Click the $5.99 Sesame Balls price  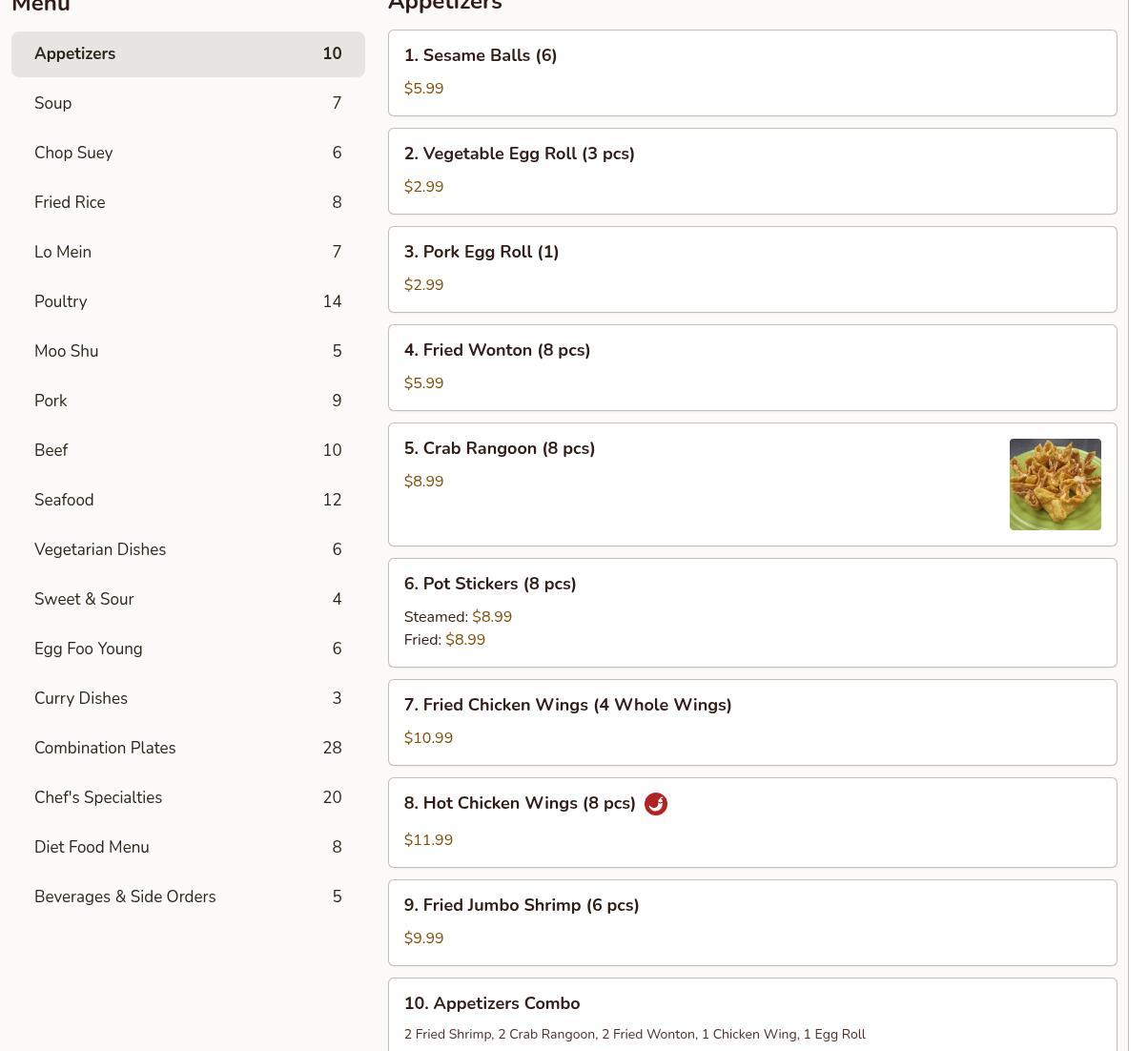(x=423, y=89)
